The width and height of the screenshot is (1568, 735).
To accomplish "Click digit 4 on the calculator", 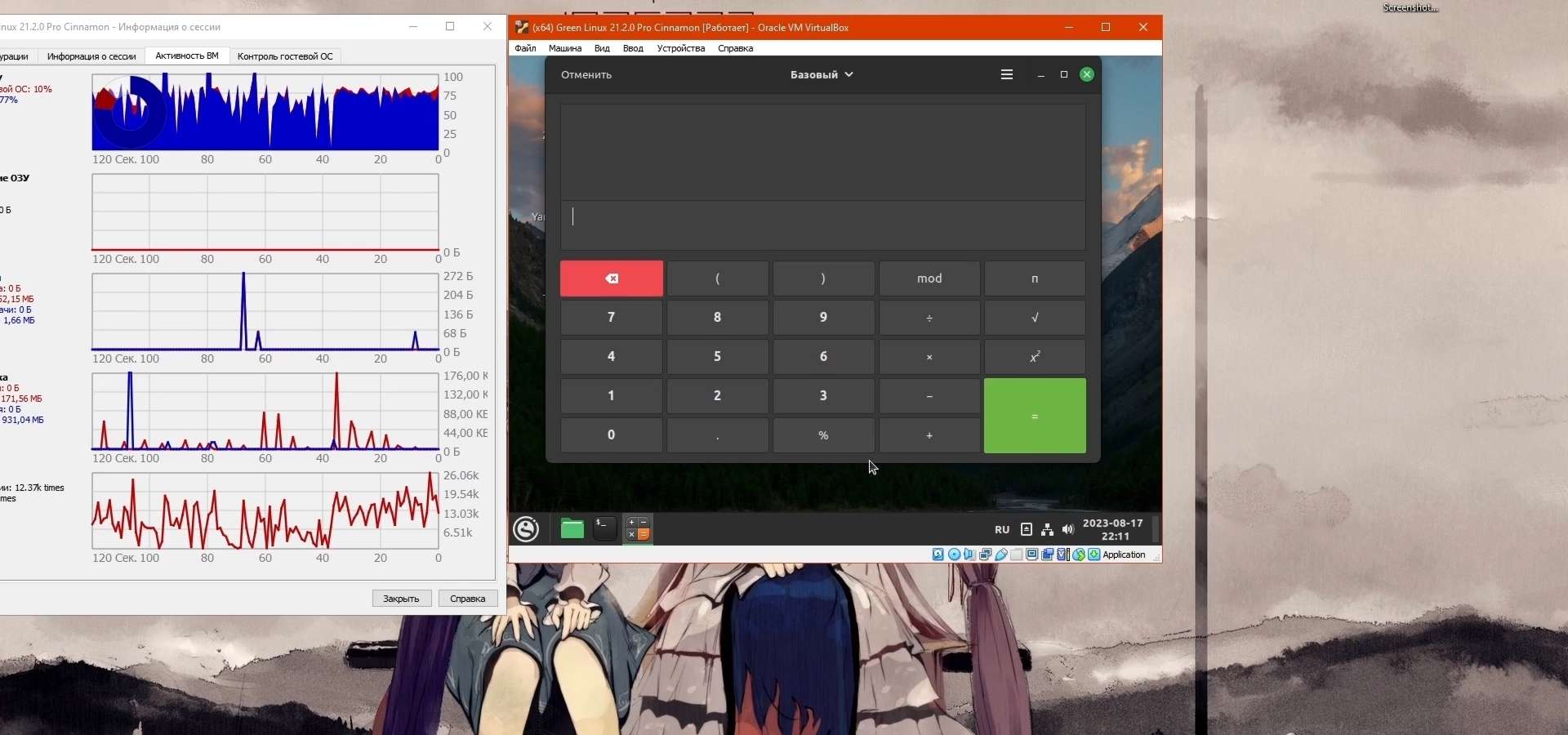I will pyautogui.click(x=612, y=357).
